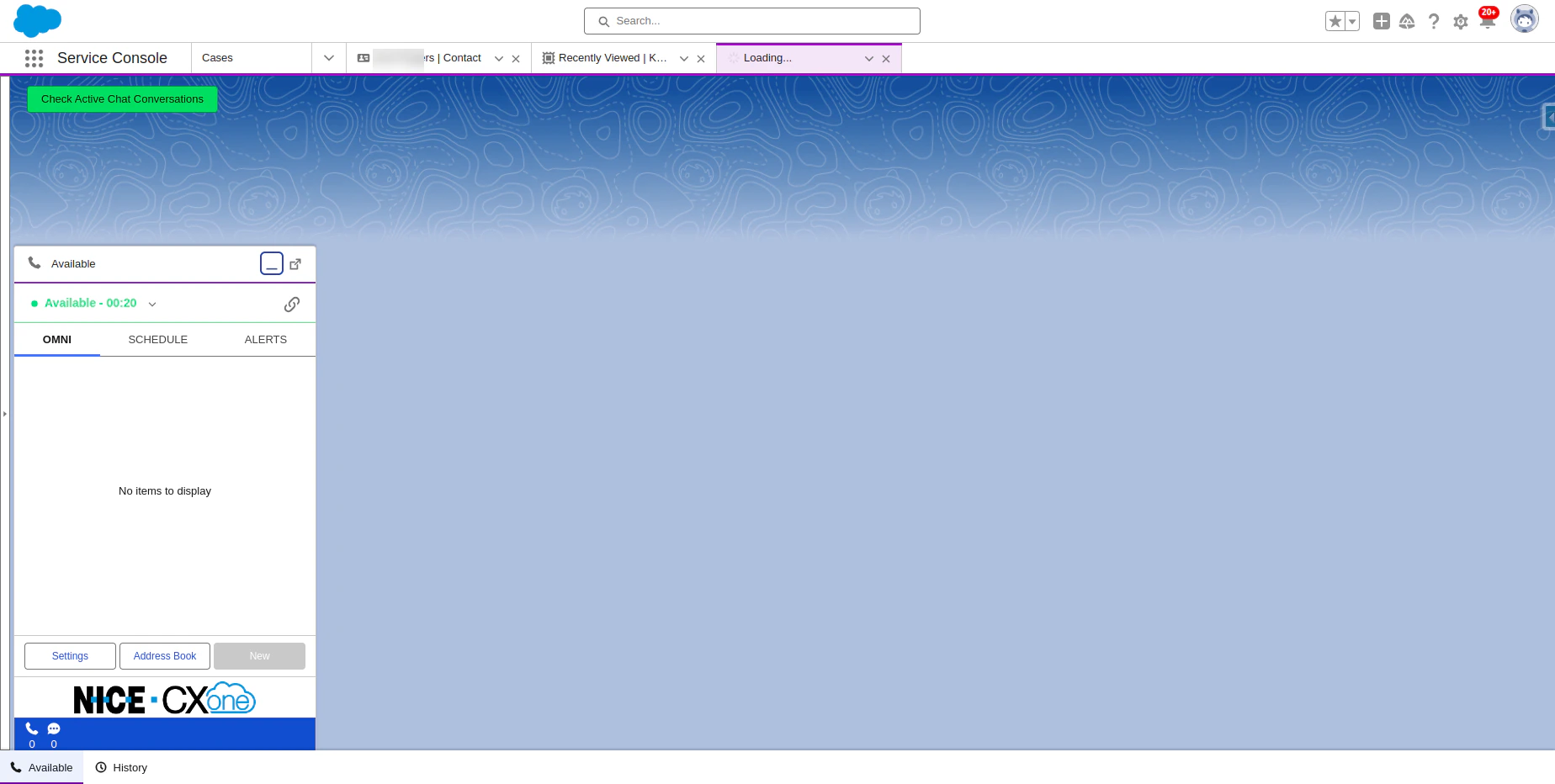Open the Help question mark icon
1555x784 pixels.
click(1434, 21)
